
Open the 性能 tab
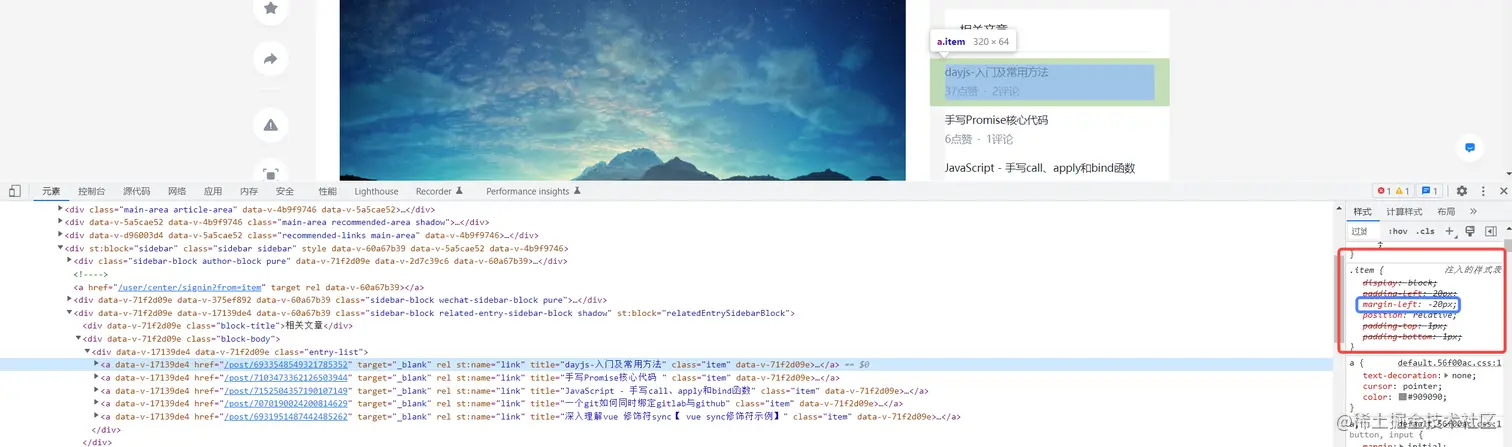[x=328, y=191]
